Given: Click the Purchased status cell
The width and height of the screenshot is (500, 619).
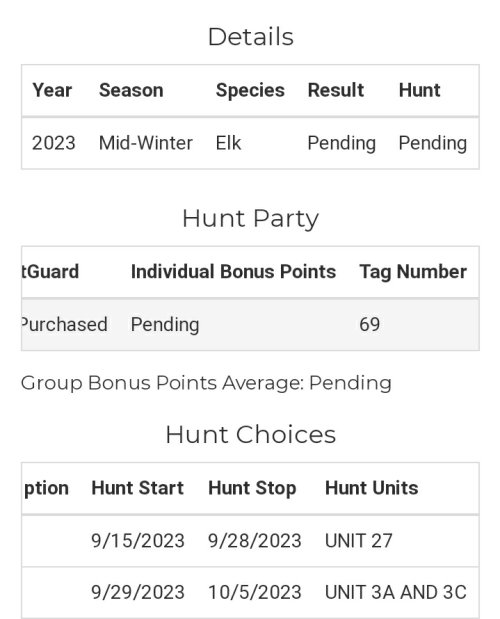Looking at the screenshot, I should coord(64,325).
